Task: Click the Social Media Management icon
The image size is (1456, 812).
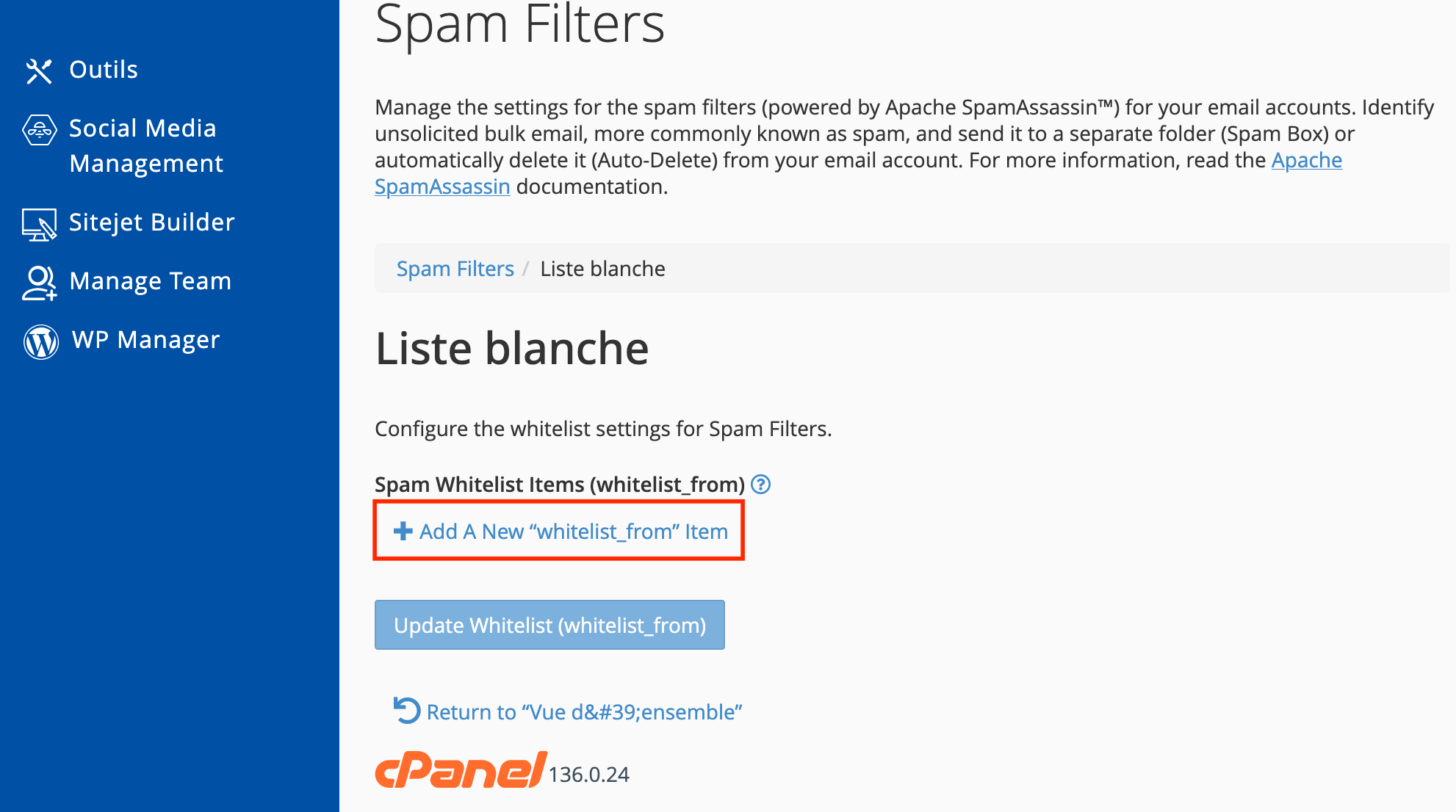Action: click(x=40, y=130)
